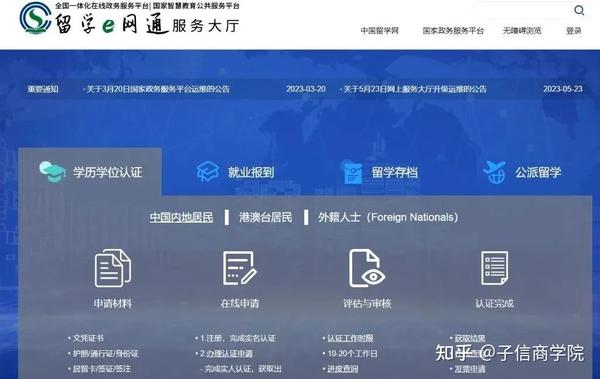Switch to the 就业报到 tab
Image resolution: width=600 pixels, height=379 pixels.
coord(235,172)
